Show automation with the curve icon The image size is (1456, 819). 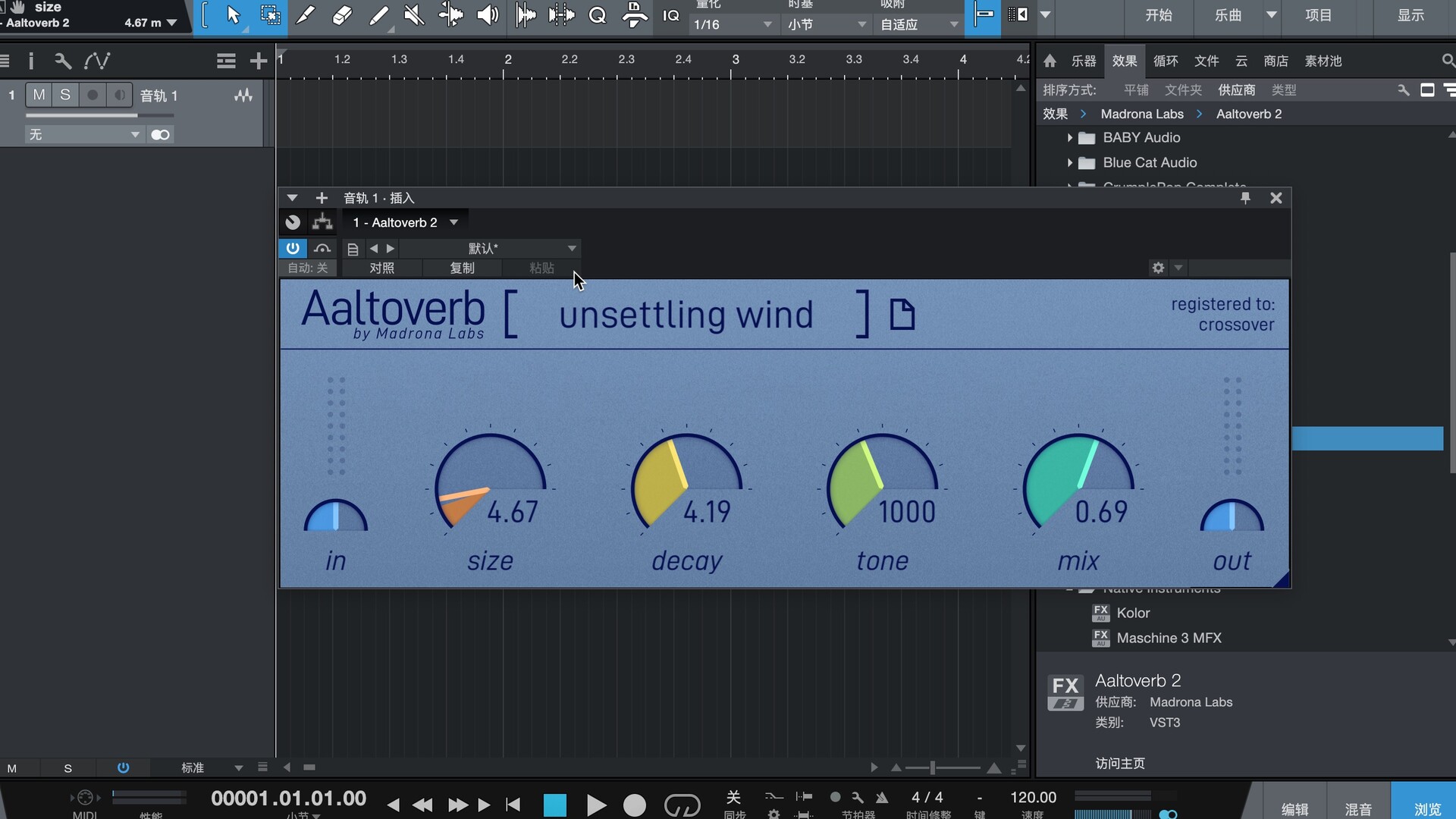pyautogui.click(x=97, y=61)
